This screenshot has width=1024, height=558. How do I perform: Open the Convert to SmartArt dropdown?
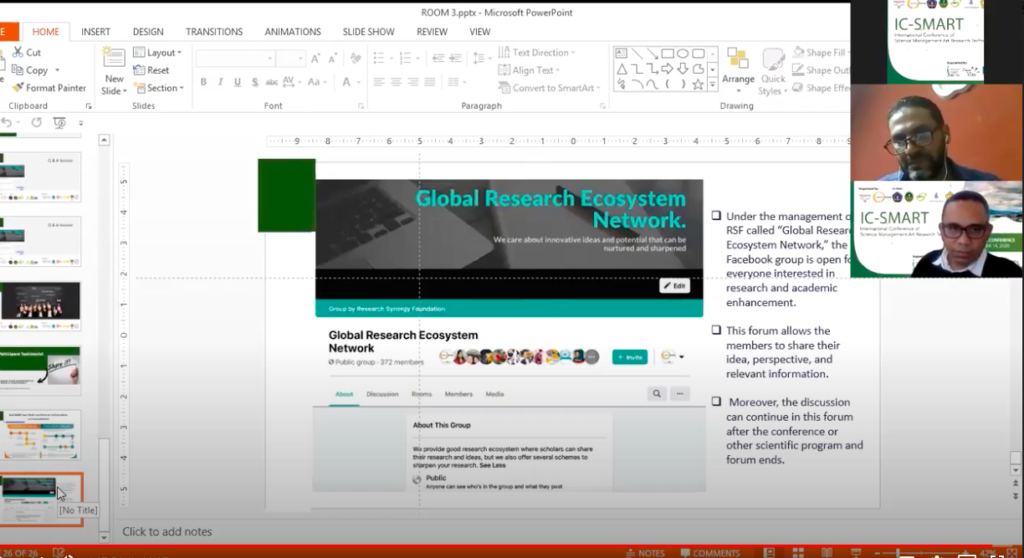click(549, 88)
